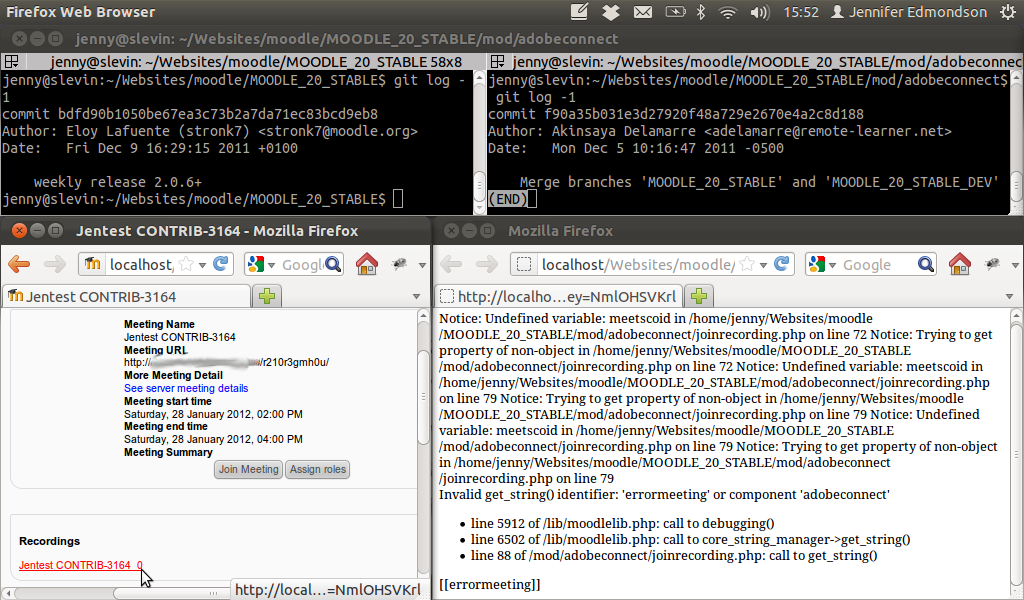Open the Jentest CONTRIB-3164 recording link
This screenshot has width=1024, height=600.
(81, 565)
